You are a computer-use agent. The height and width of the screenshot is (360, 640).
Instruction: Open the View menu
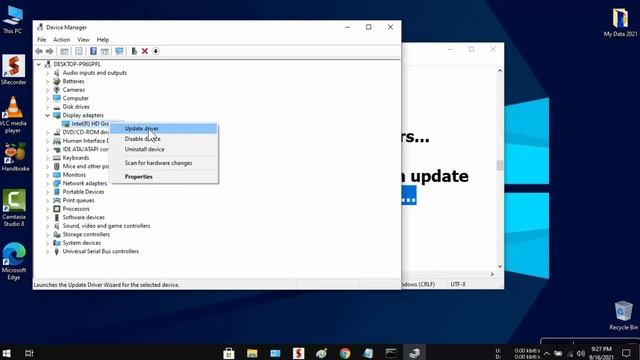tap(83, 40)
